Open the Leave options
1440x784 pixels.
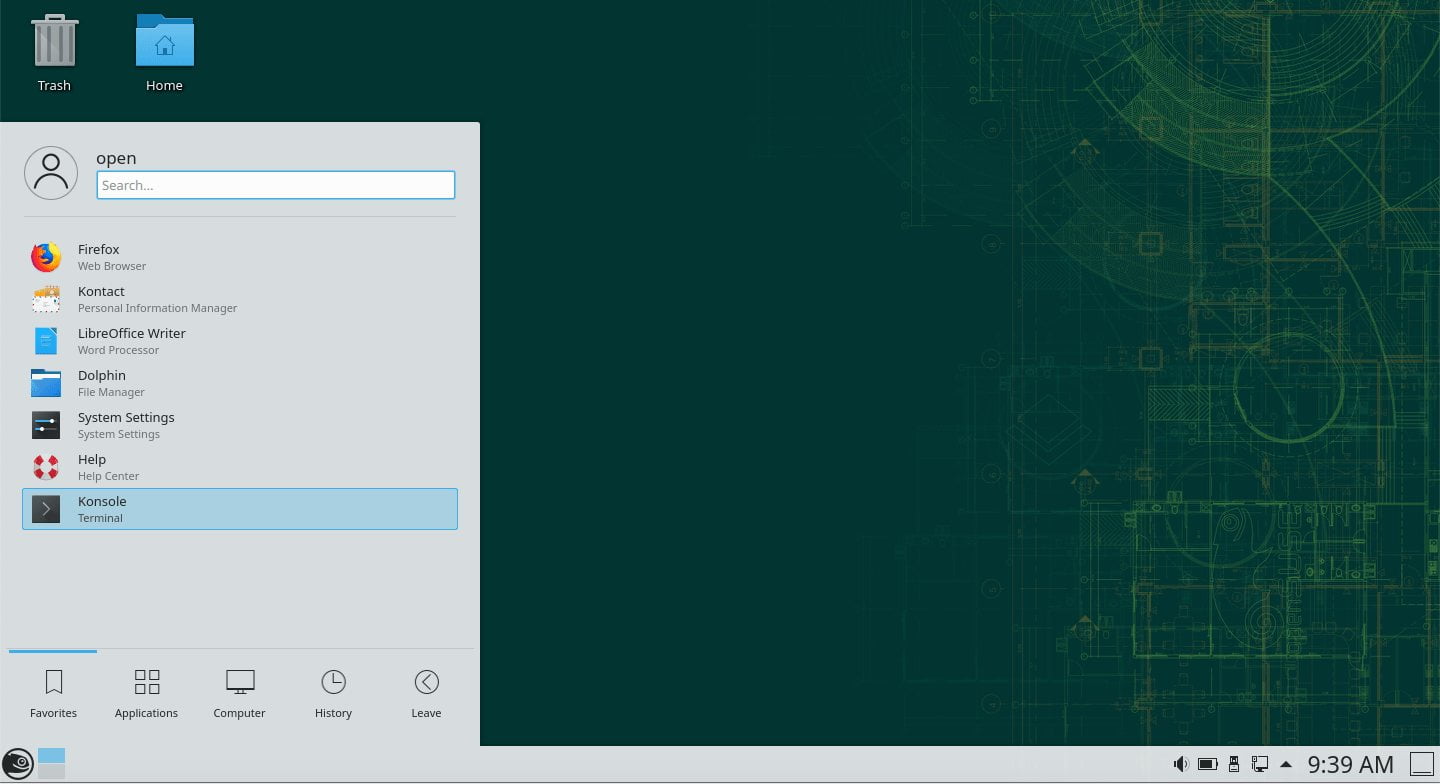coord(426,692)
